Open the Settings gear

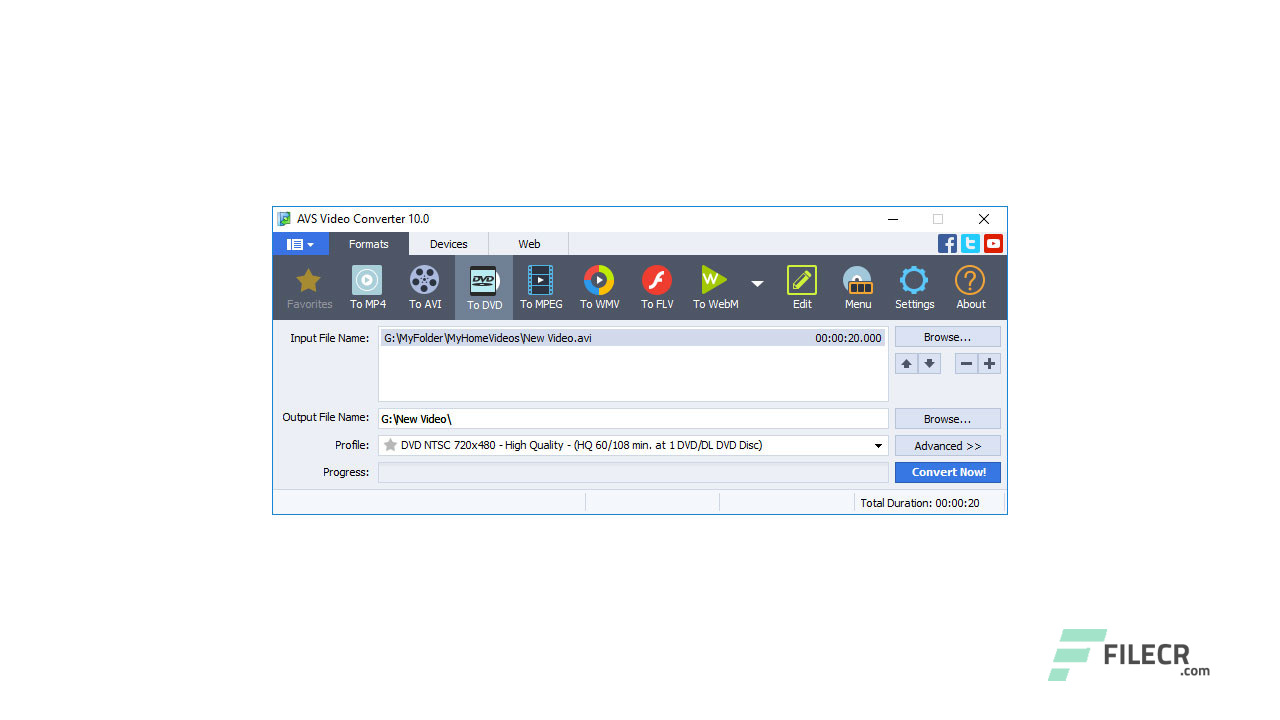point(914,288)
